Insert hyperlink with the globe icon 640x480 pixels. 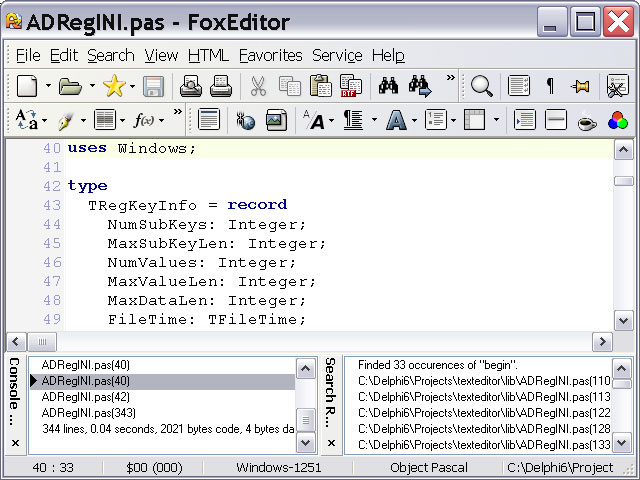[245, 121]
